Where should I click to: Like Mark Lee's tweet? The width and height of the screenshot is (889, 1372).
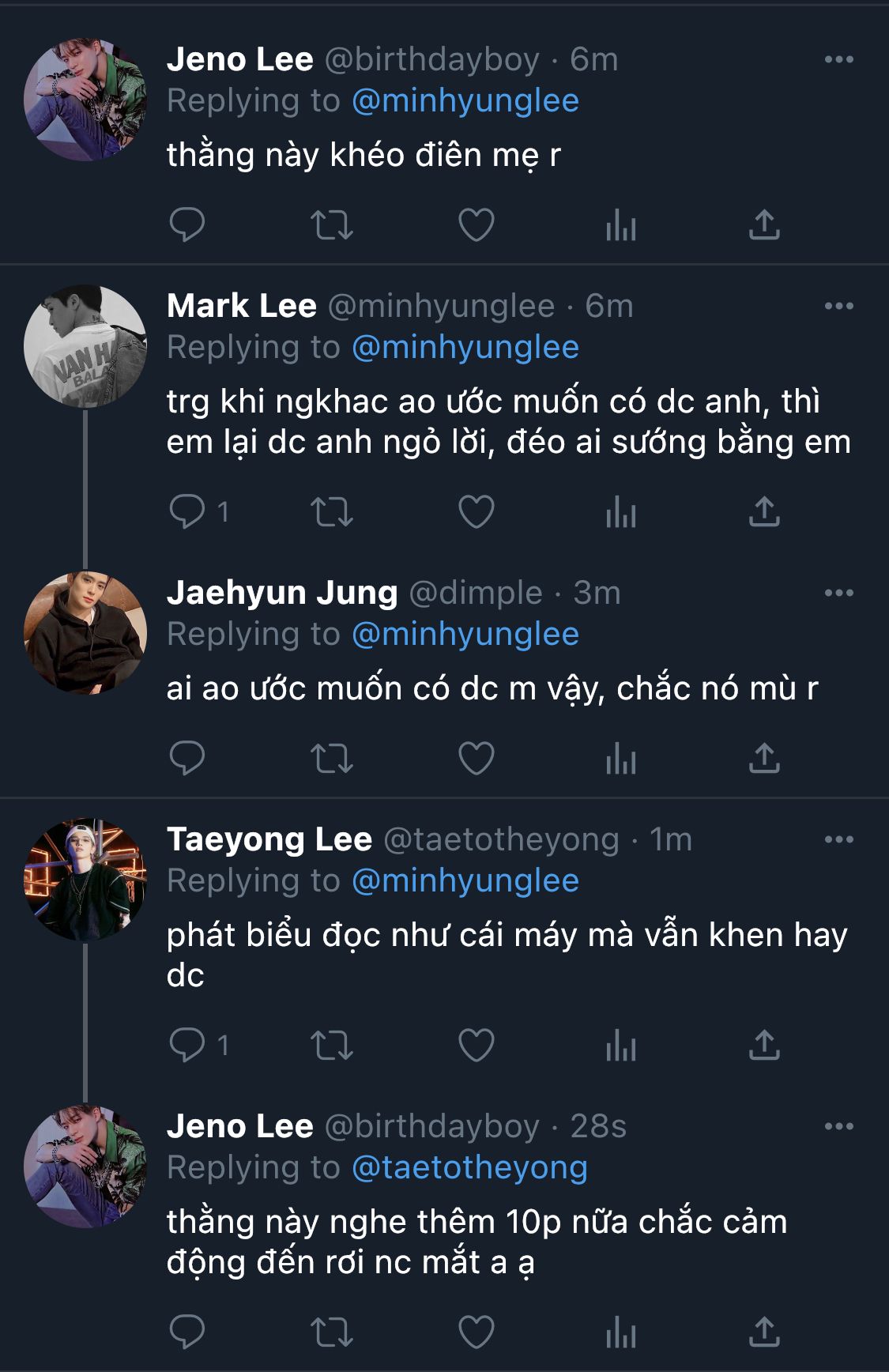(477, 512)
